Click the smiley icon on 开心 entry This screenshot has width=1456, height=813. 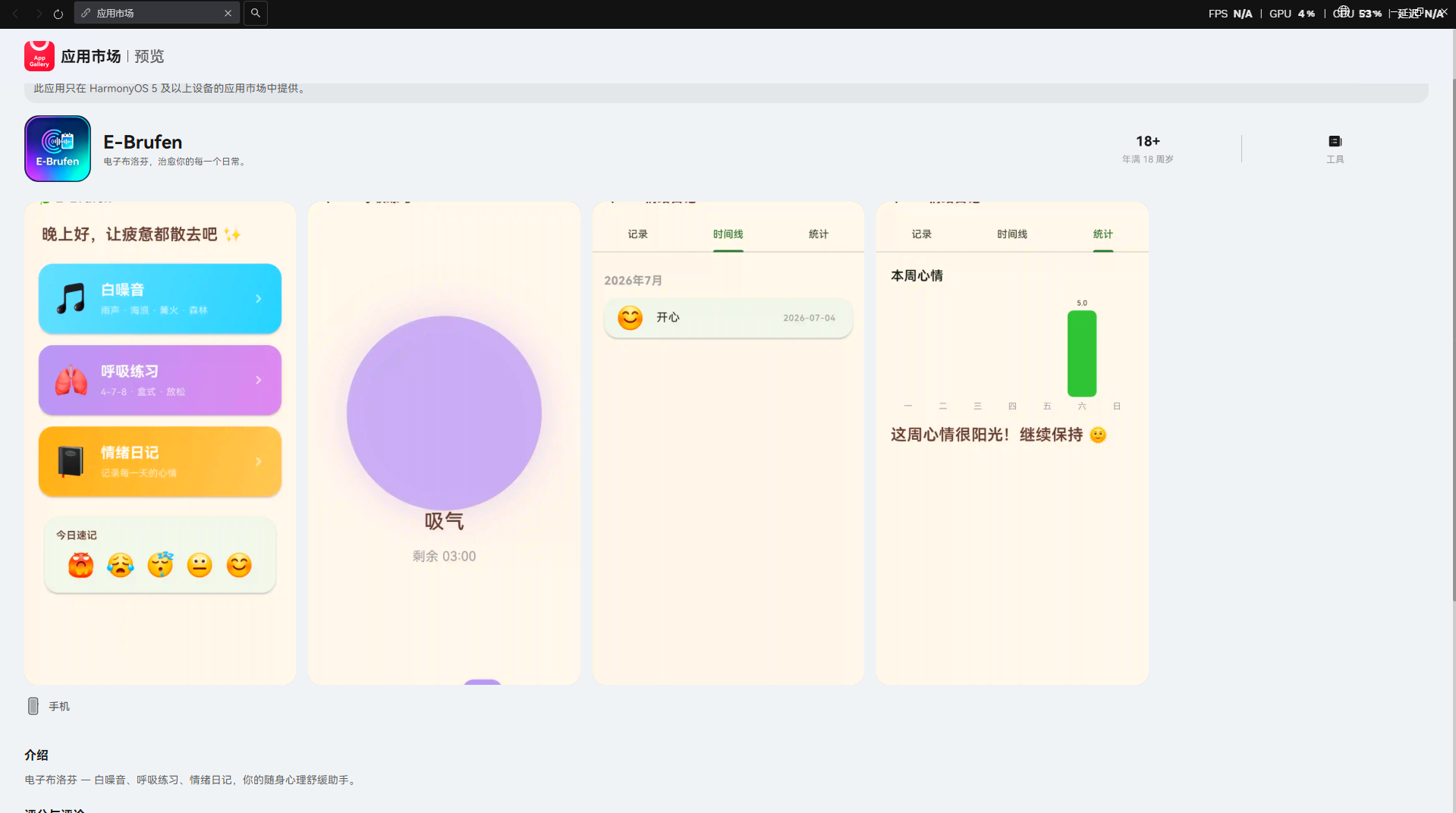click(630, 318)
